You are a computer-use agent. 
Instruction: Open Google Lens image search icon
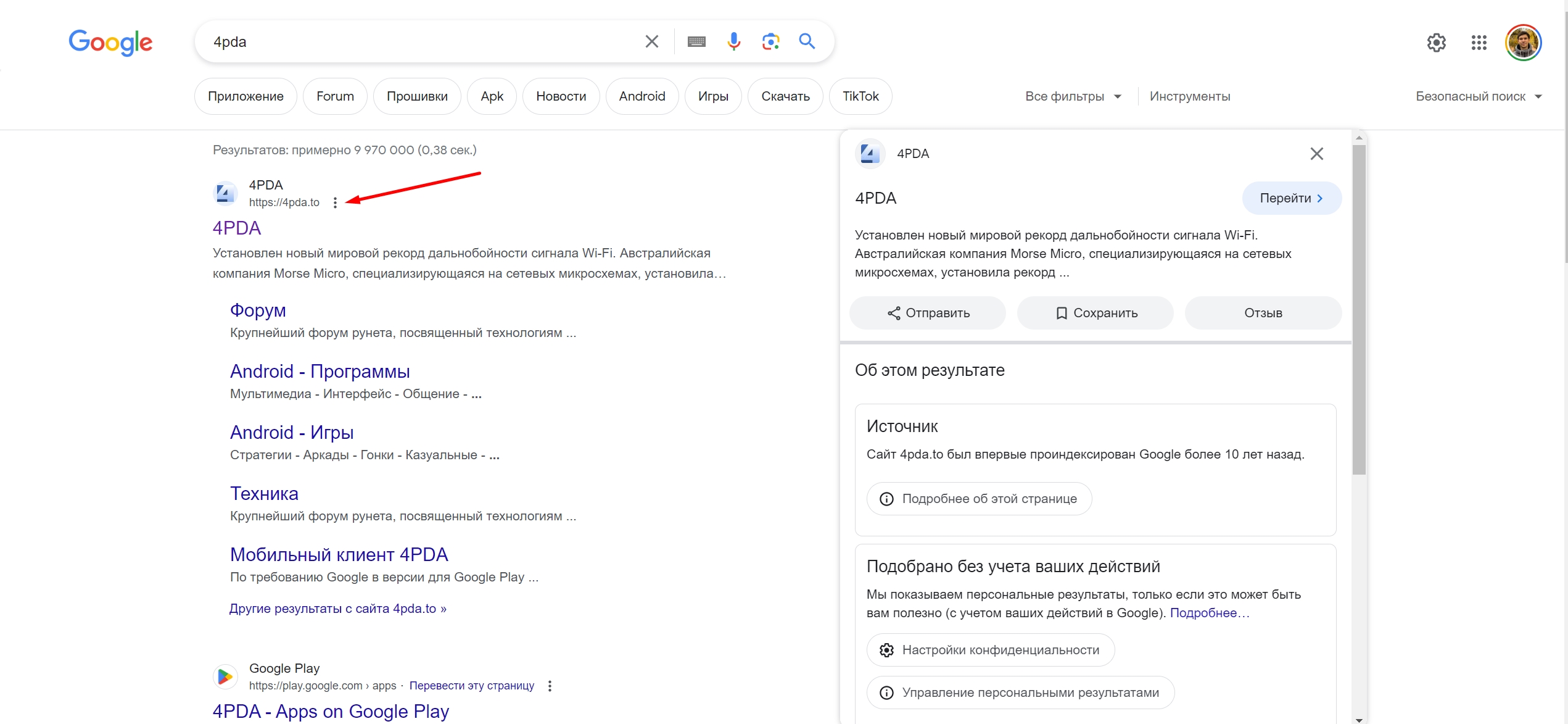click(x=770, y=41)
